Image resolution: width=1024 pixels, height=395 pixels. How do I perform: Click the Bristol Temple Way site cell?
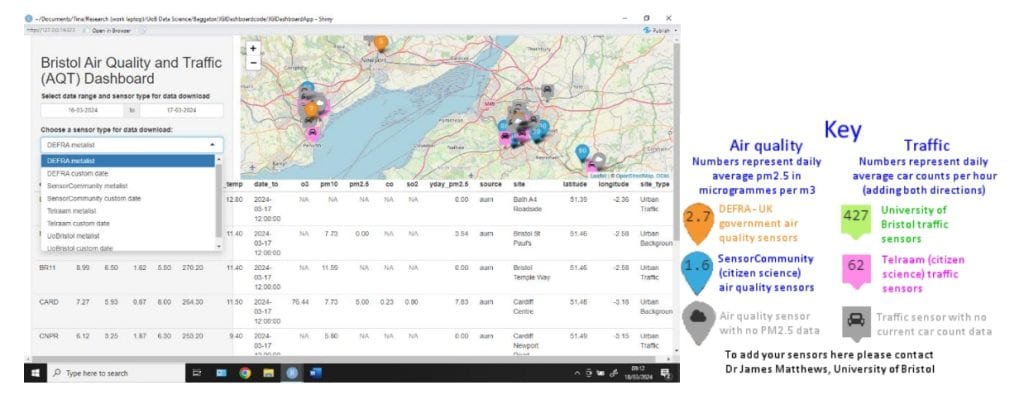[532, 272]
